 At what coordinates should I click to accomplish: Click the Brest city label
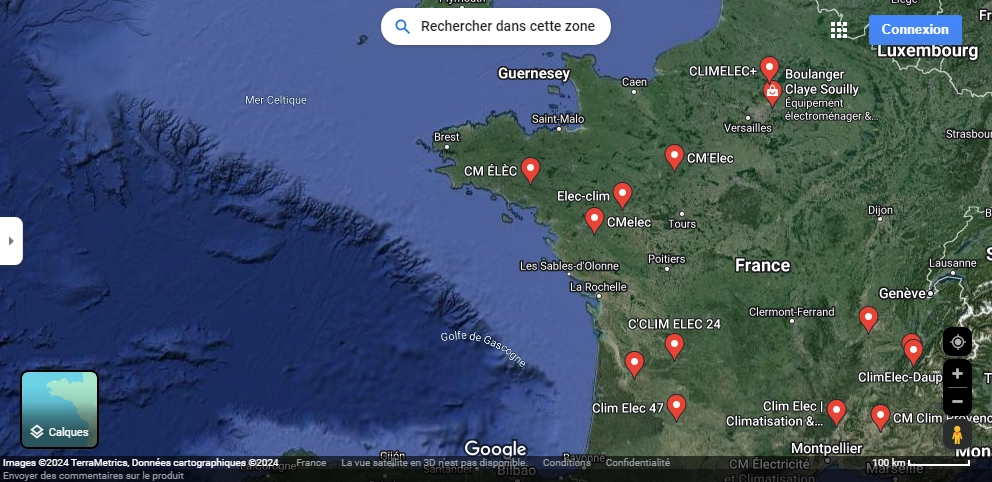447,137
